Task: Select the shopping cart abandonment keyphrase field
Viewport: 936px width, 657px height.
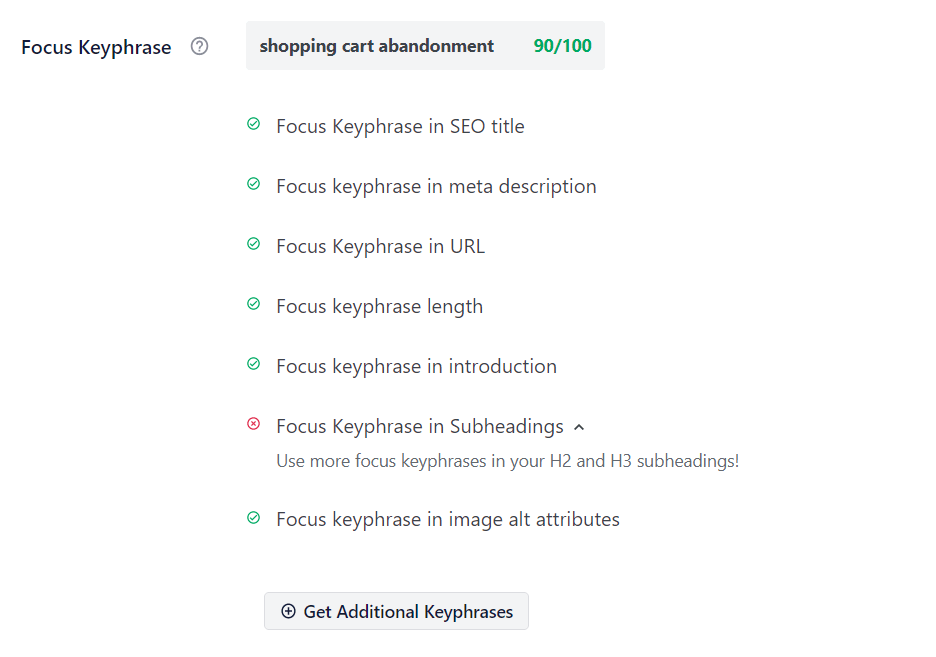Action: [377, 45]
